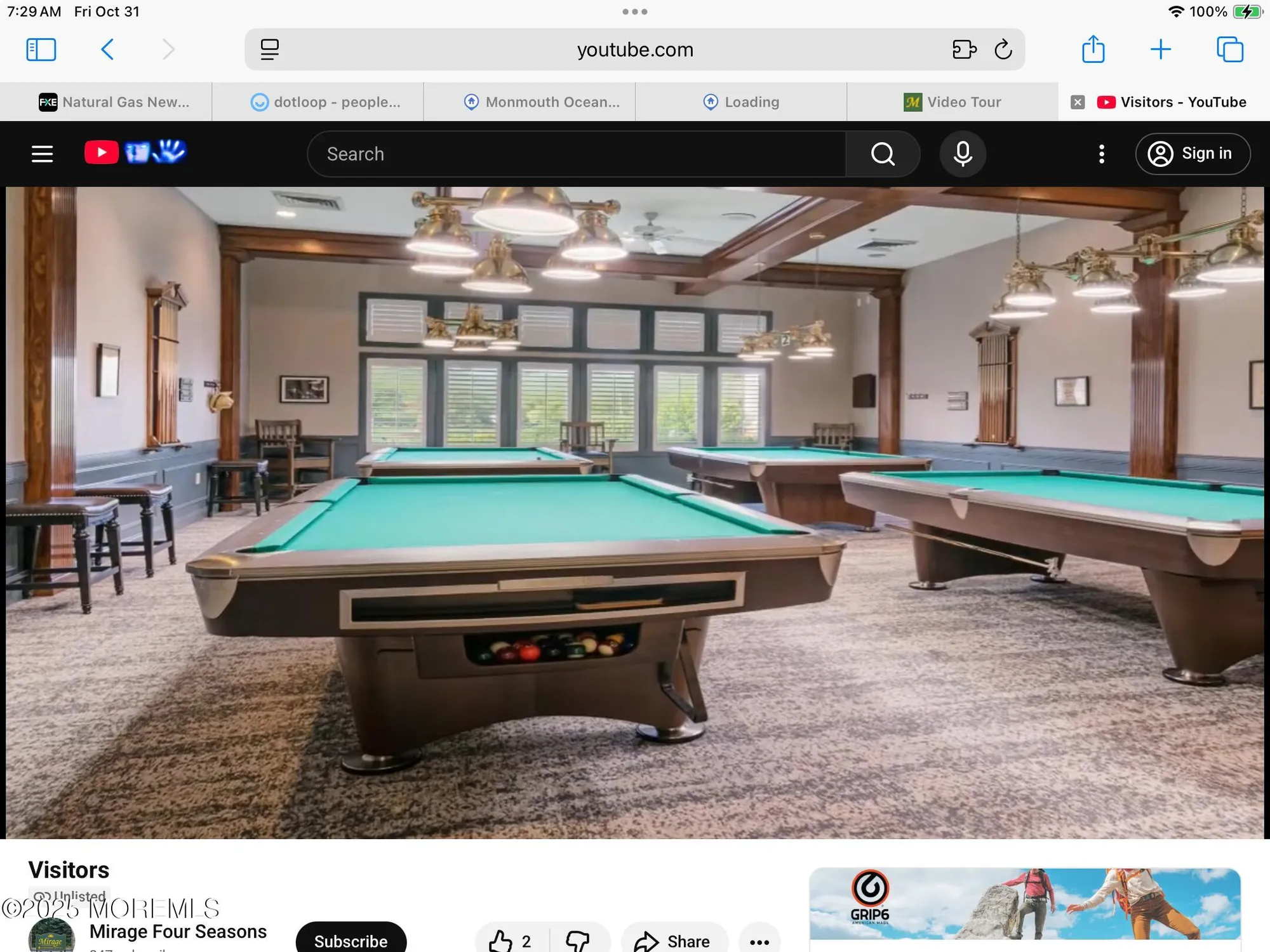Switch to the Video Tour tab

[952, 102]
